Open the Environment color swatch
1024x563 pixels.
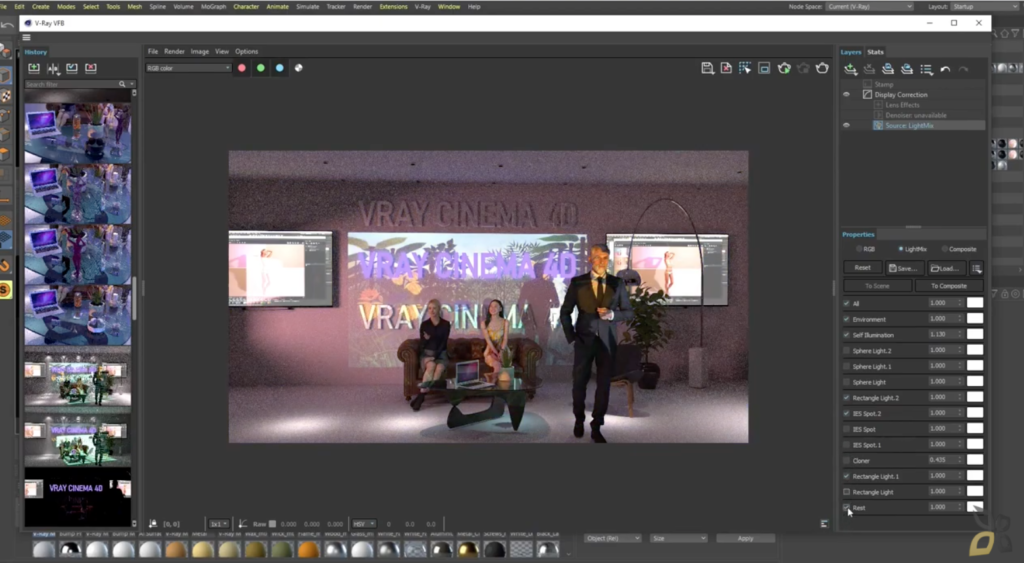tap(974, 319)
